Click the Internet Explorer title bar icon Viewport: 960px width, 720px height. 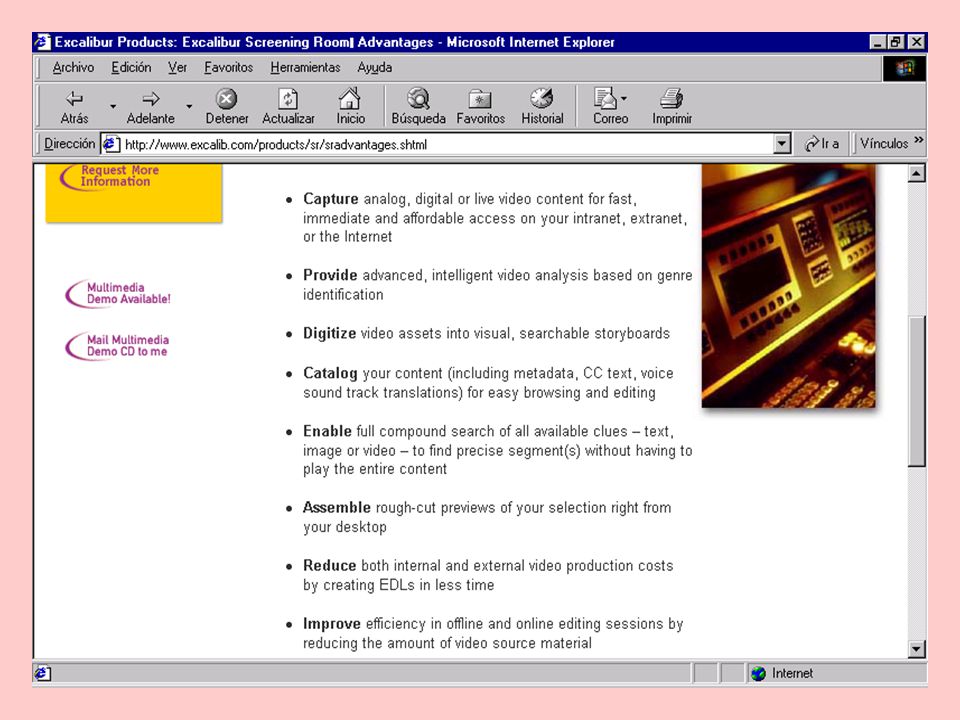(42, 42)
